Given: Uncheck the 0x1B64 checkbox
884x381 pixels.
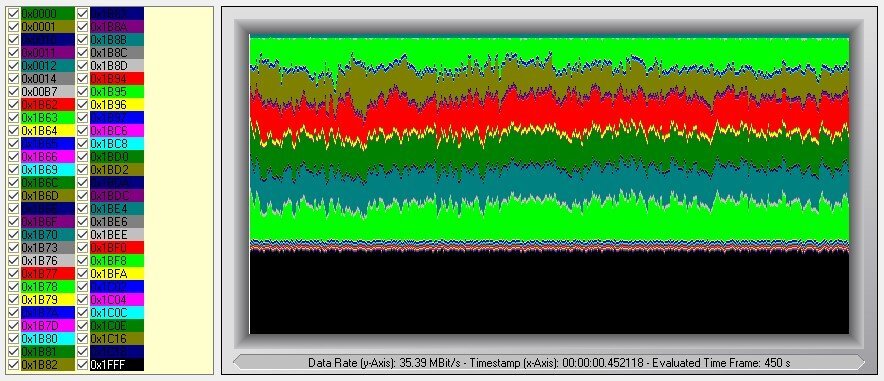Looking at the screenshot, I should [x=14, y=130].
